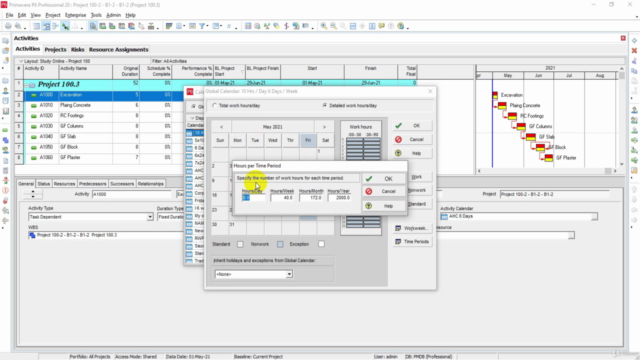Viewport: 640px width, 360px height.
Task: Open the WBS field browse button
Action: (571, 235)
